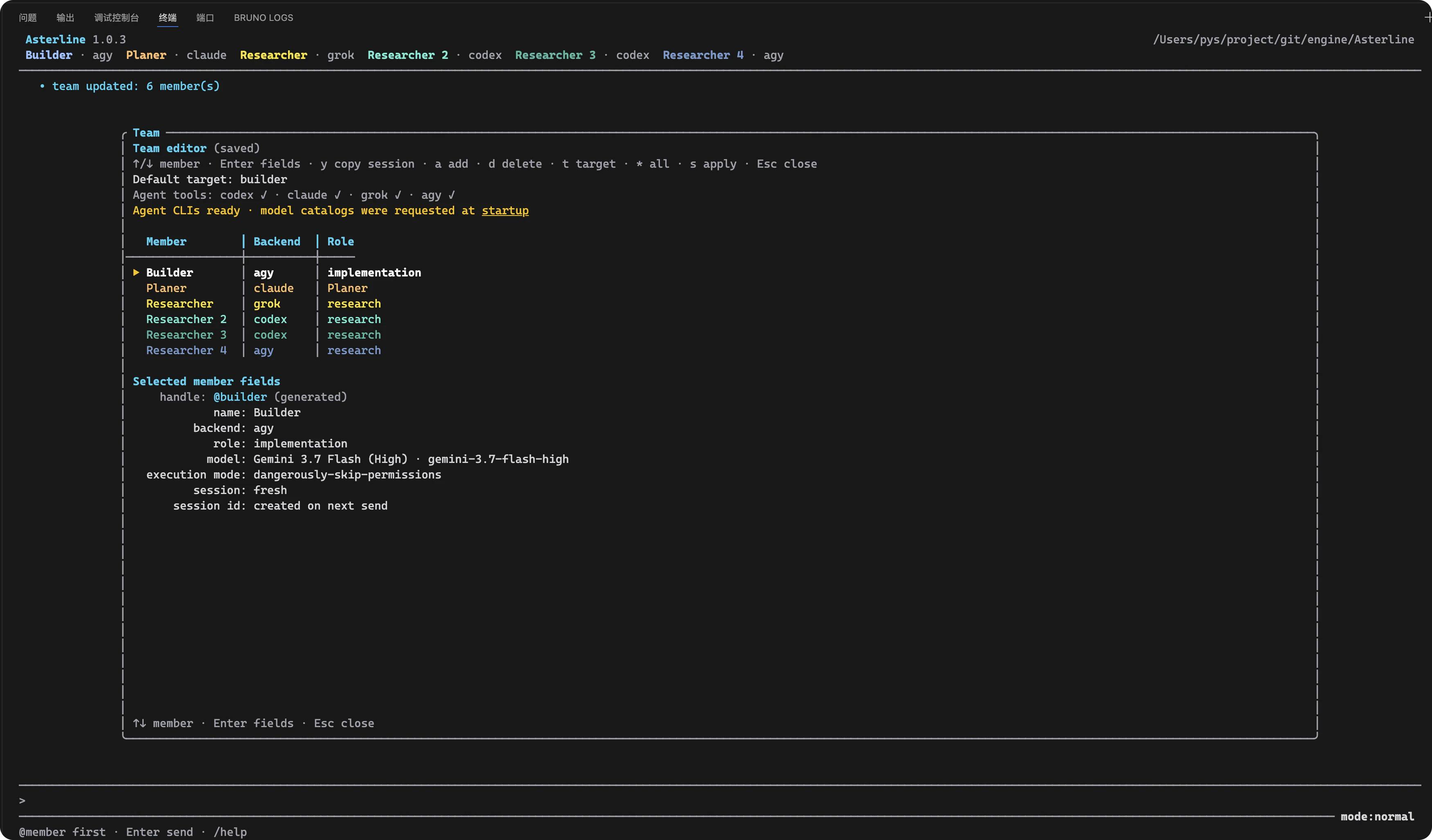
Task: Click the Member column header
Action: (x=166, y=242)
